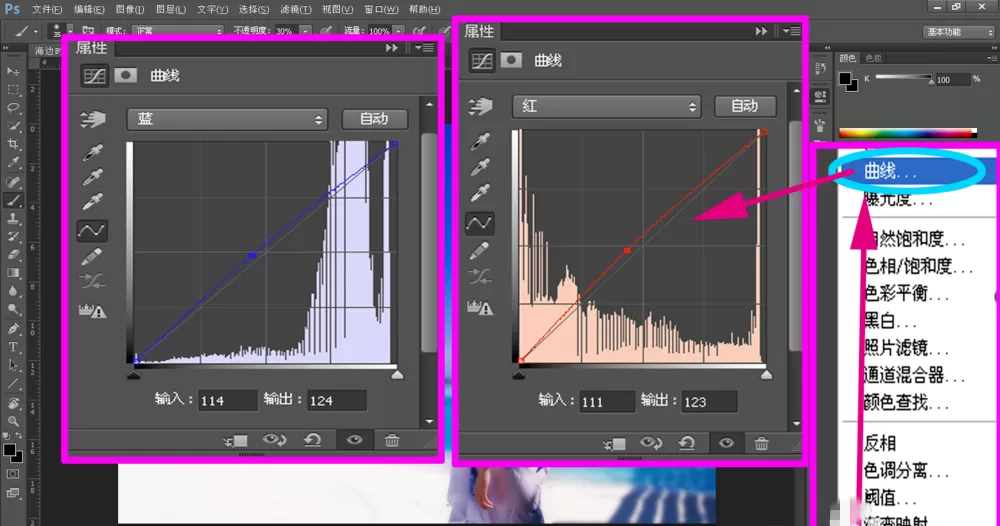Open the flyout menu of the blue curves panel
Image resolution: width=1000 pixels, height=526 pixels.
coord(424,48)
